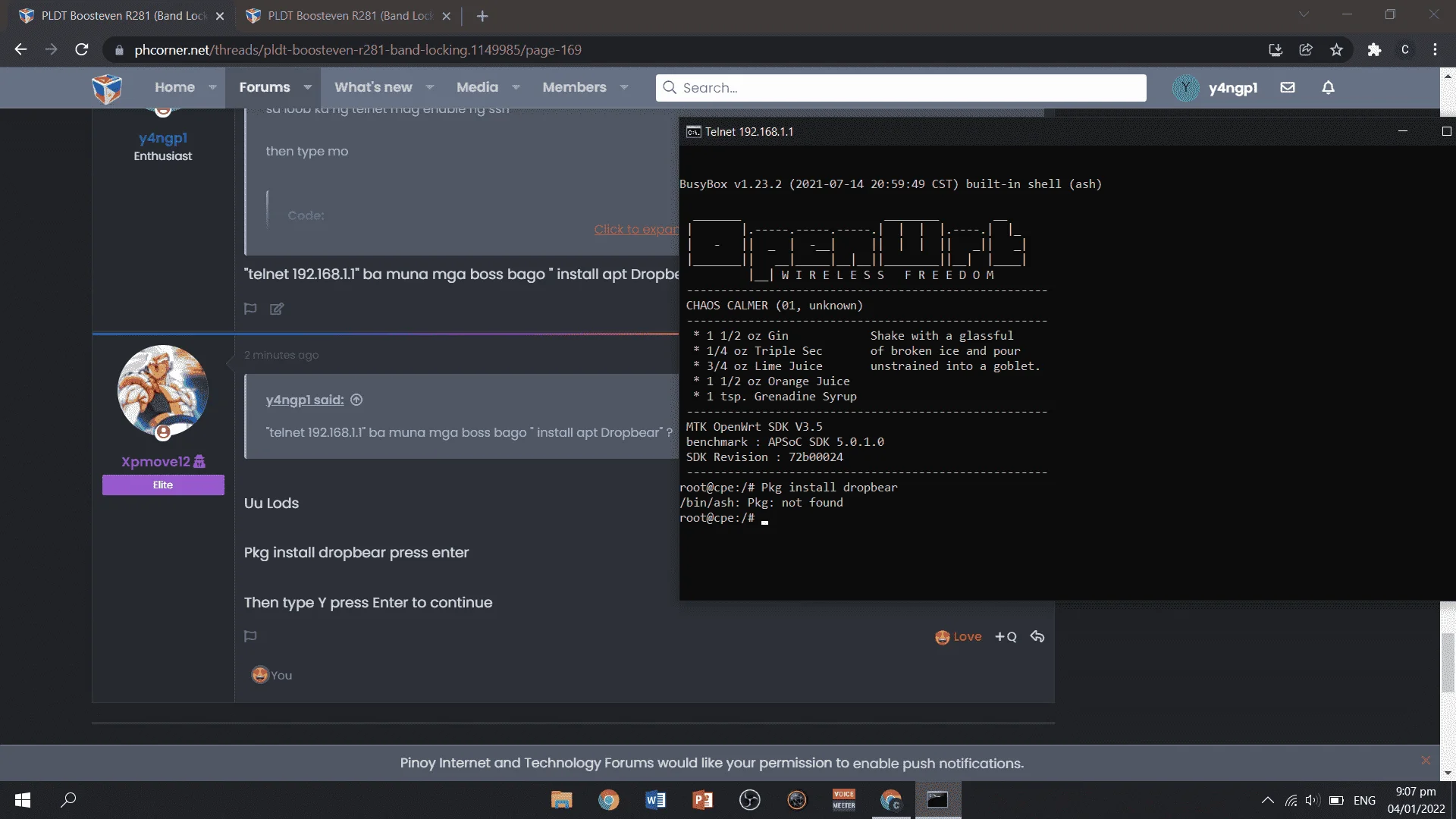Click the volume icon in the system tray
The width and height of the screenshot is (1456, 819).
click(x=1313, y=800)
